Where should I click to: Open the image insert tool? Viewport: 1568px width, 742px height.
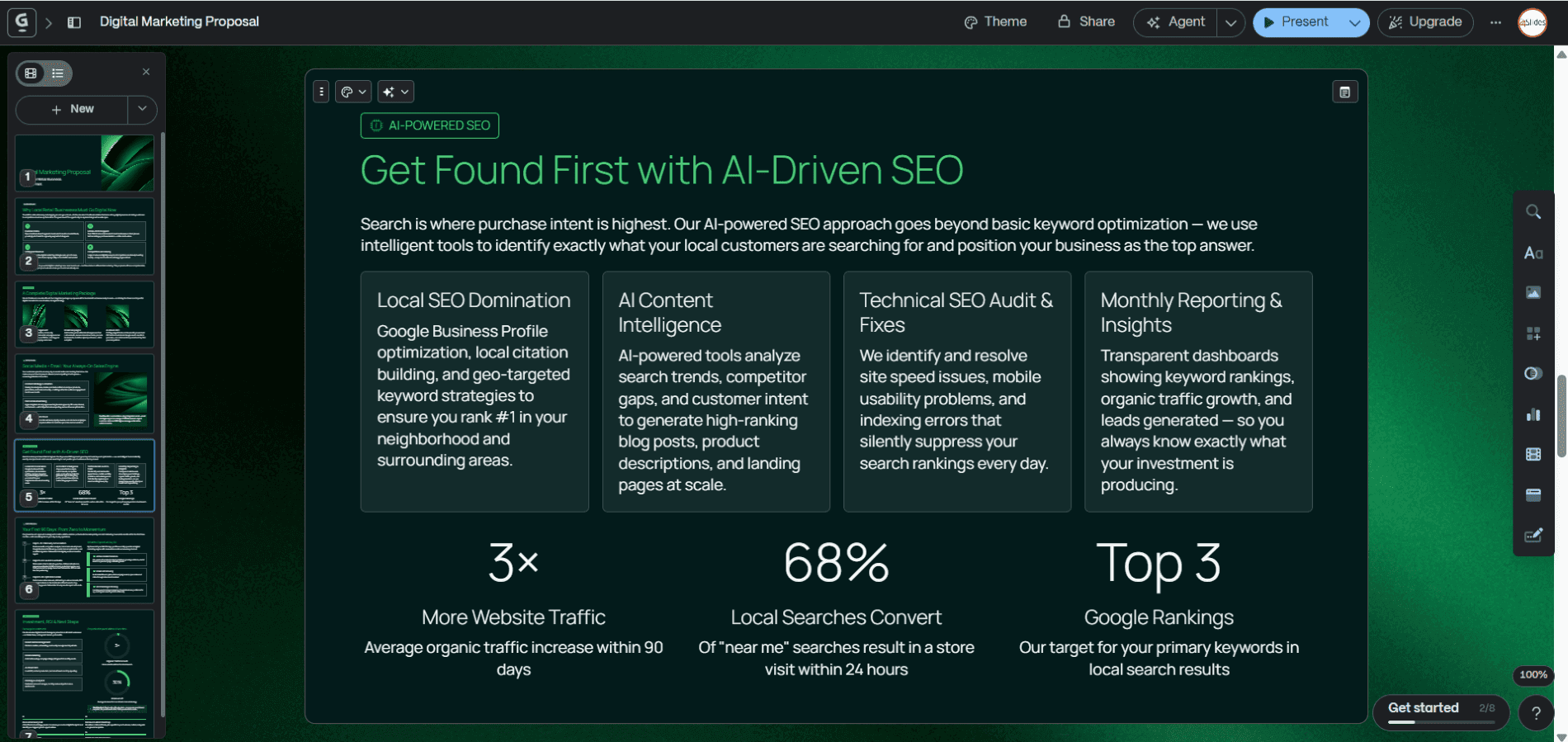pos(1533,292)
